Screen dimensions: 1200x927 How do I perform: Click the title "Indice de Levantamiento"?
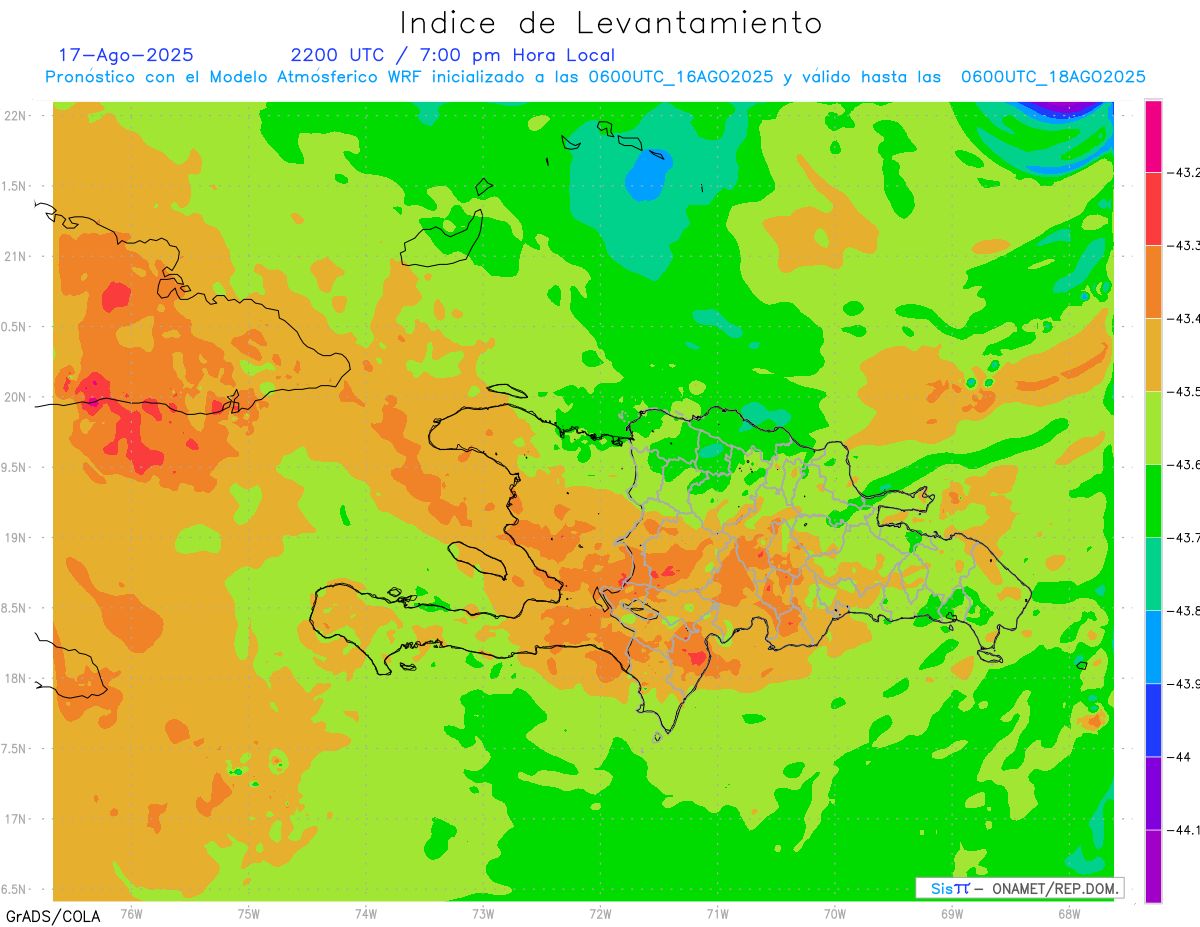point(611,22)
